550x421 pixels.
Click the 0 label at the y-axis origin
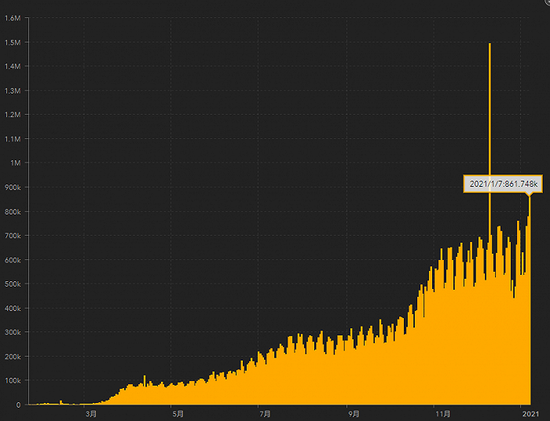18,405
